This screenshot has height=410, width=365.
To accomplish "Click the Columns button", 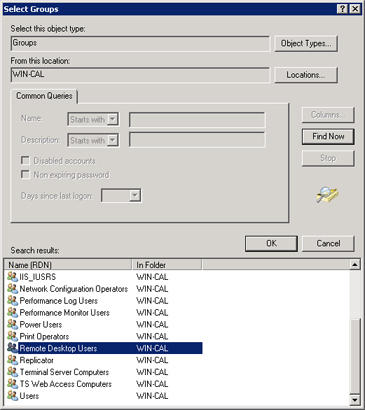I will [x=328, y=115].
